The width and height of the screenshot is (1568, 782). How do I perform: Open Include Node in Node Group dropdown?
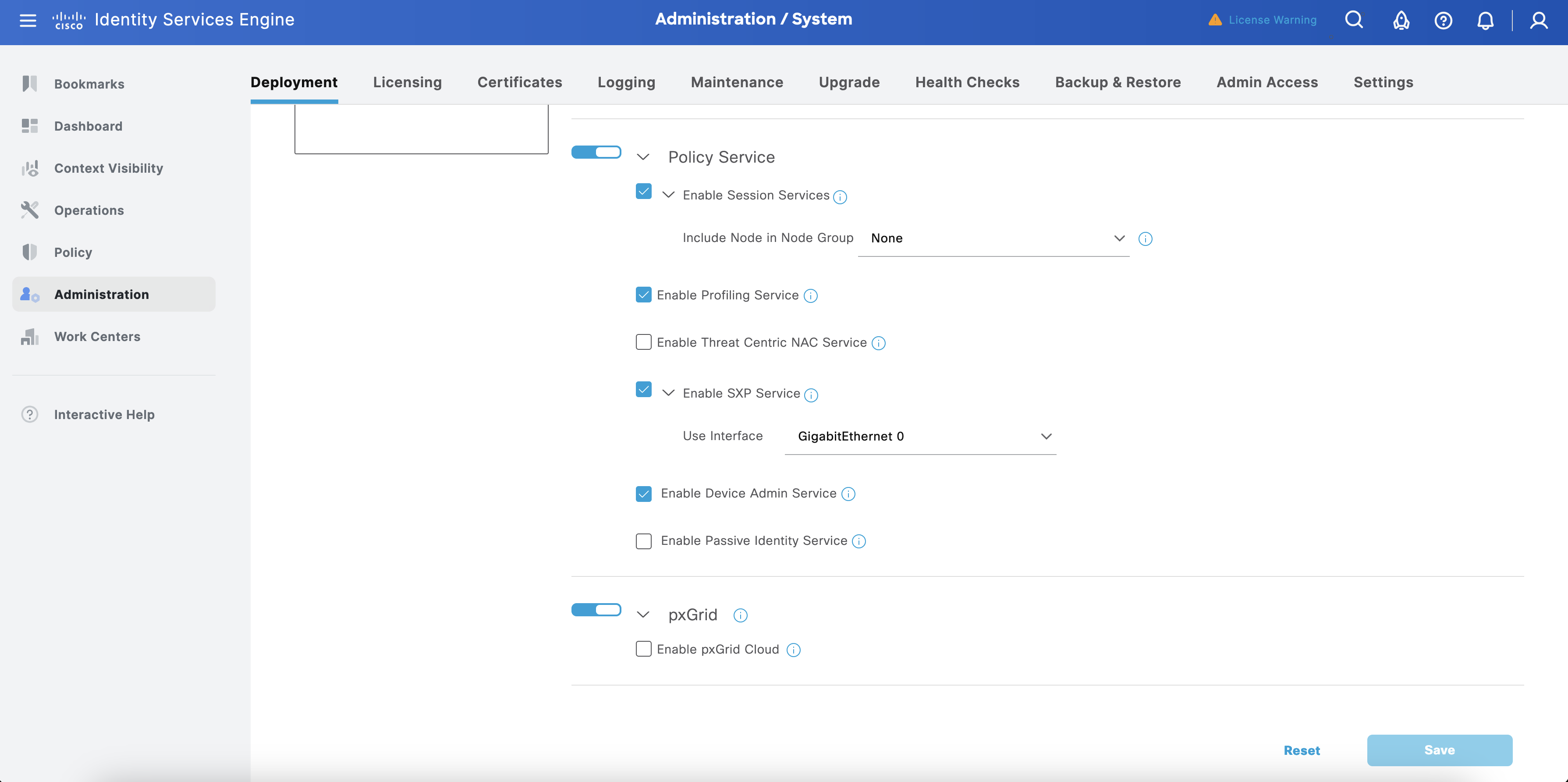(993, 238)
